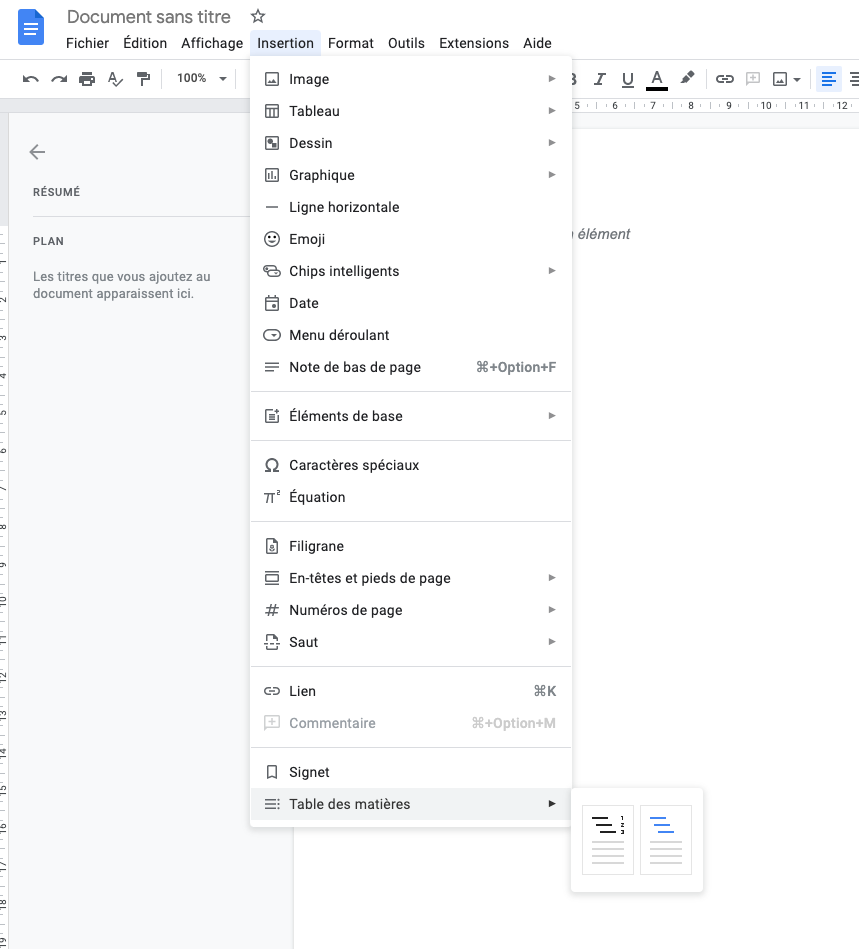Click the insert image toolbar icon
Screen dimensions: 859x949
780,79
